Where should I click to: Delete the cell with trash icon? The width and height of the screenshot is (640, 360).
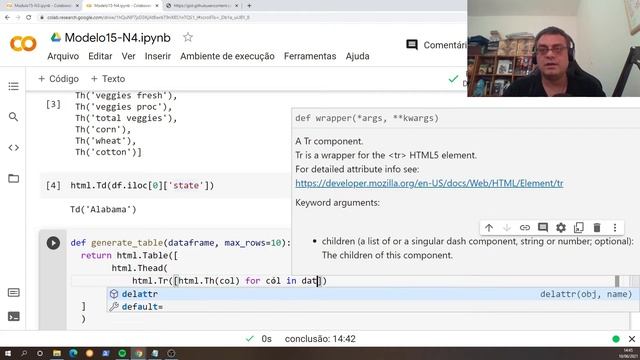coord(597,228)
